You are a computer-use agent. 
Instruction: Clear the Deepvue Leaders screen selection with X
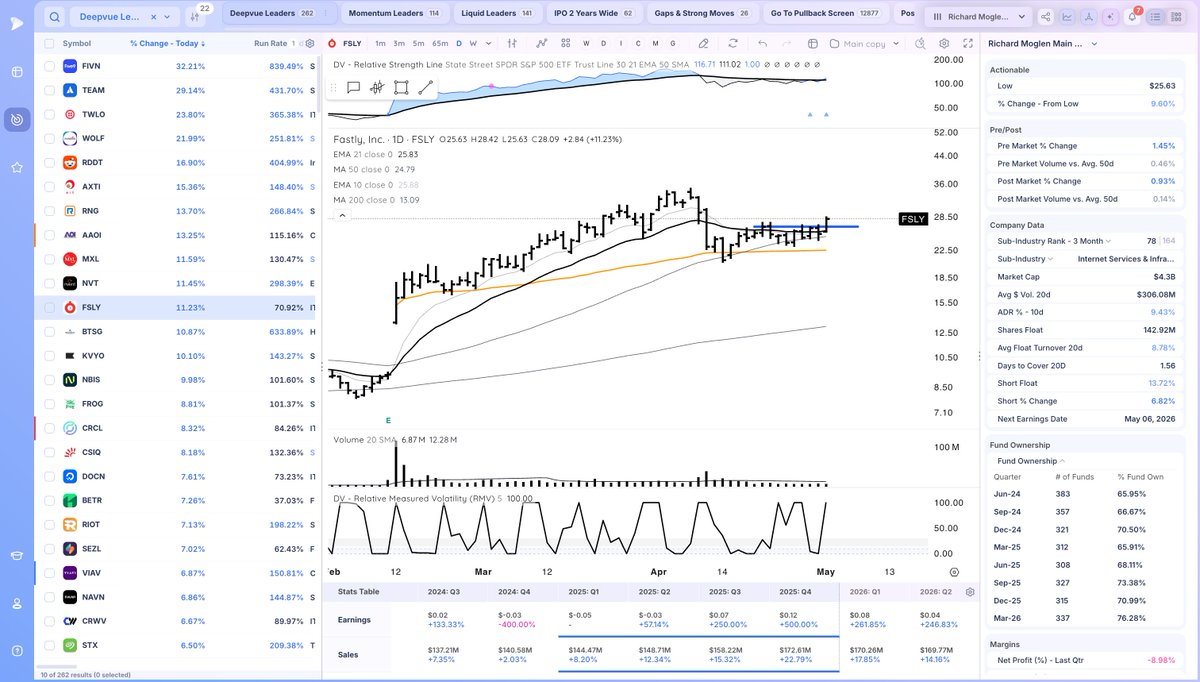[x=155, y=17]
